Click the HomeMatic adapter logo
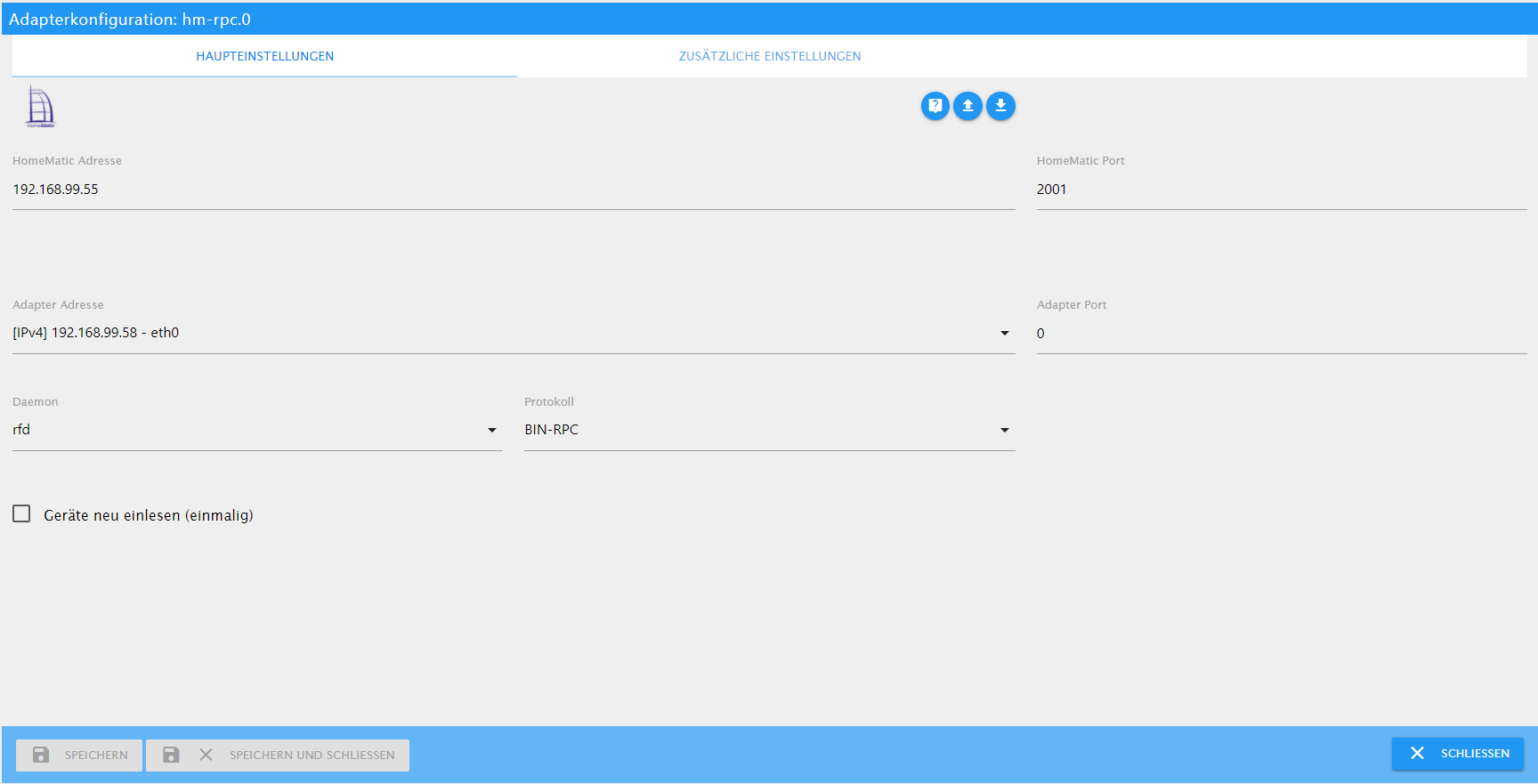Image resolution: width=1538 pixels, height=784 pixels. [x=40, y=107]
